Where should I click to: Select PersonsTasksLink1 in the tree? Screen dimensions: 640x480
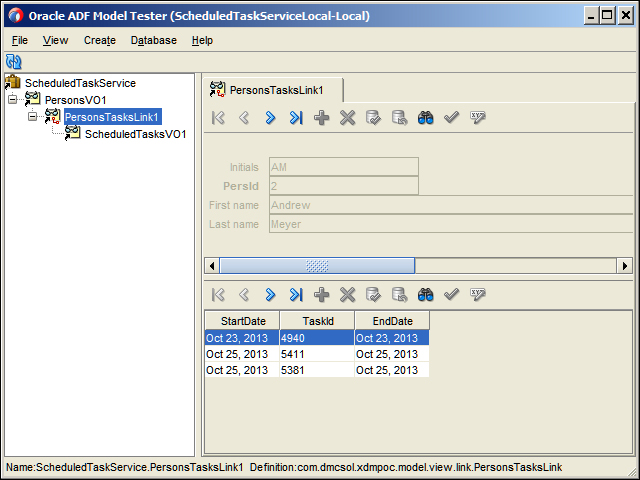coord(113,117)
